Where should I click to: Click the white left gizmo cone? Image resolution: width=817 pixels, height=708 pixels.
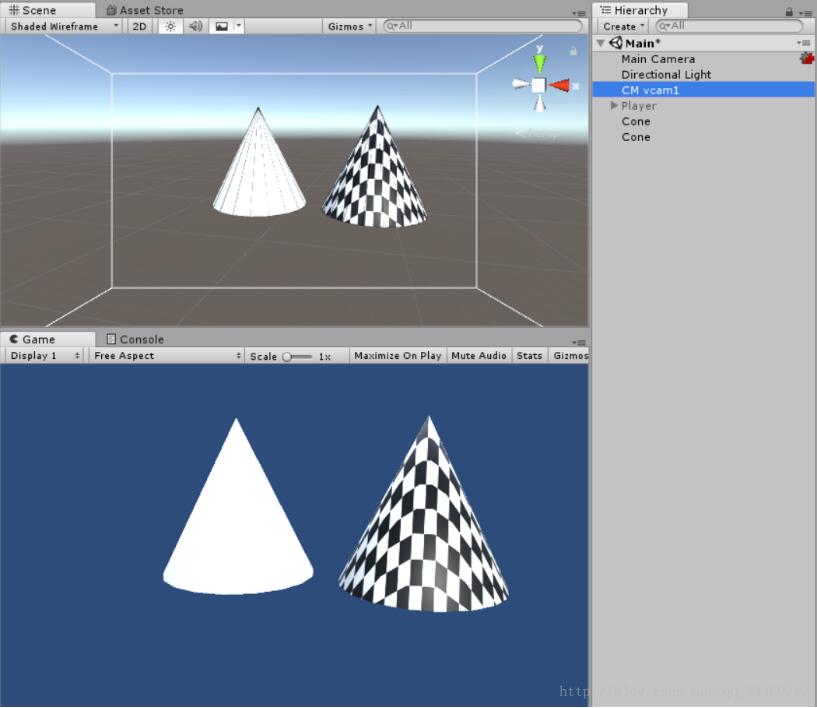[521, 84]
